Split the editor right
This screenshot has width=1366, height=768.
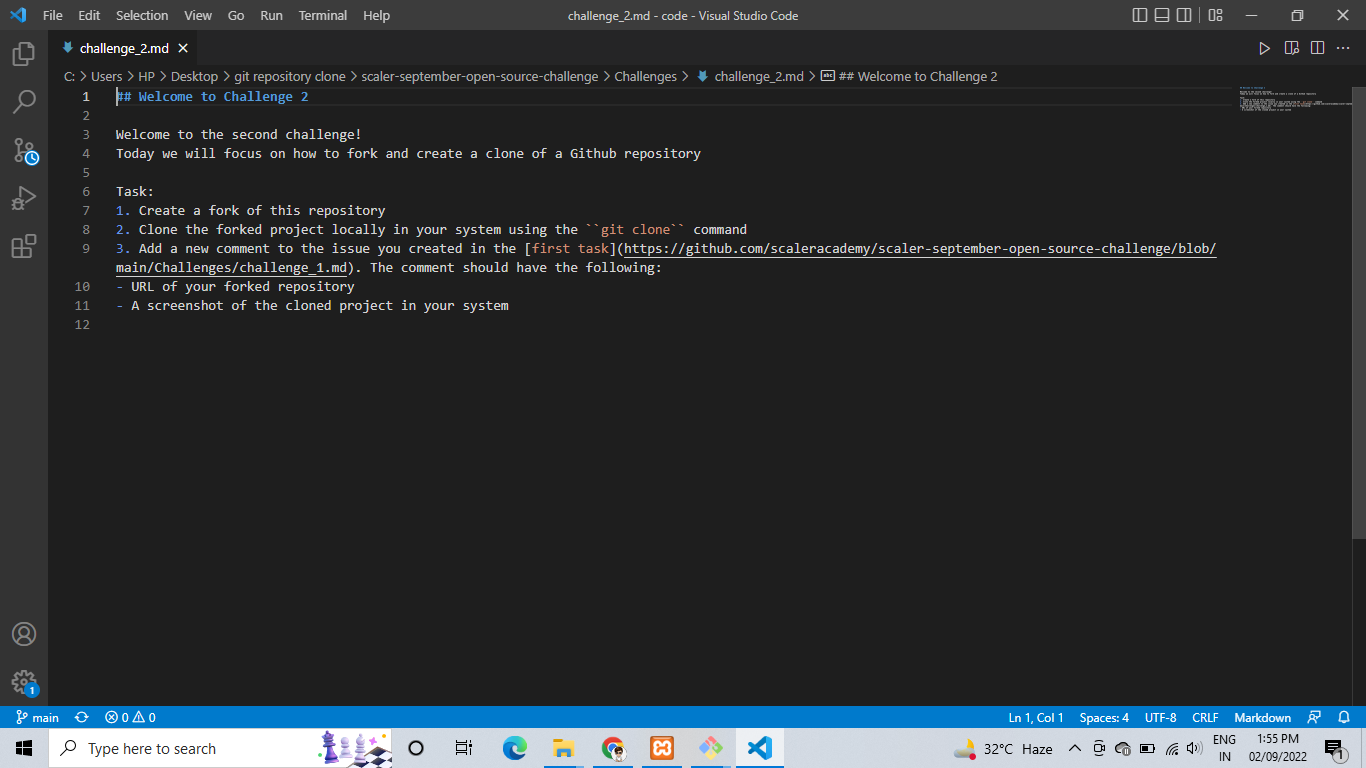click(x=1317, y=48)
